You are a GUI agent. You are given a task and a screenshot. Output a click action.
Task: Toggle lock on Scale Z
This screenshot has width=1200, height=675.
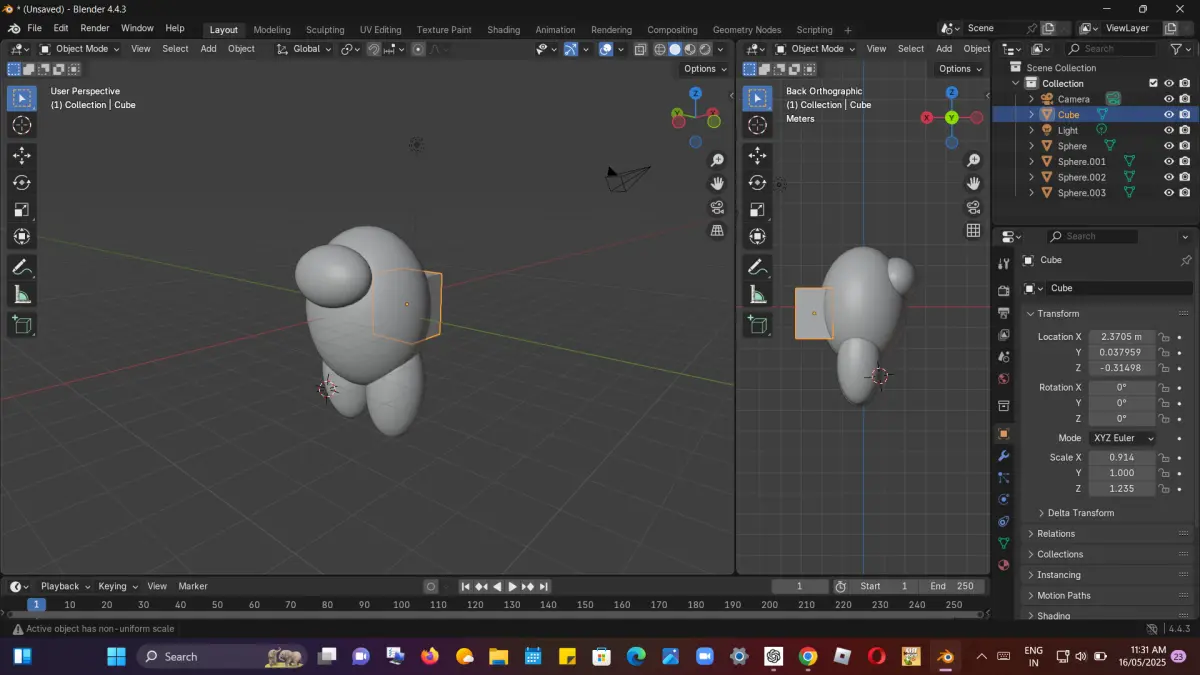1164,488
